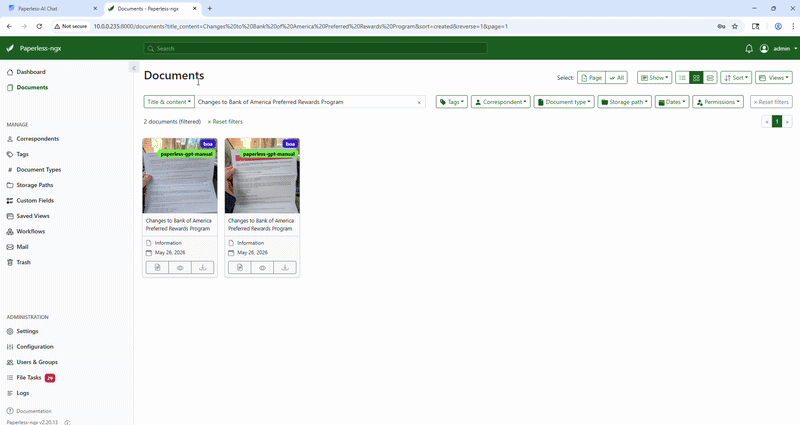Image resolution: width=800 pixels, height=425 pixels.
Task: Open the Title & content search-type dropdown
Action: pyautogui.click(x=169, y=102)
